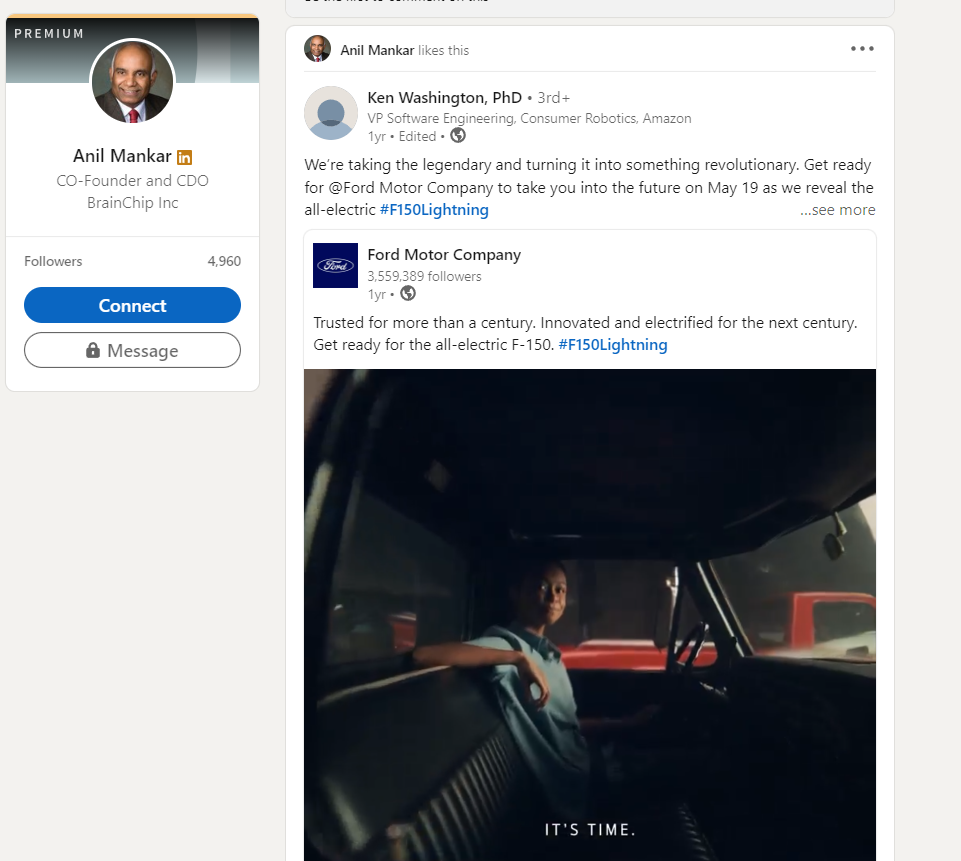Click the LinkedIn Premium badge beside Anil Mankar
This screenshot has height=861, width=961.
click(184, 157)
